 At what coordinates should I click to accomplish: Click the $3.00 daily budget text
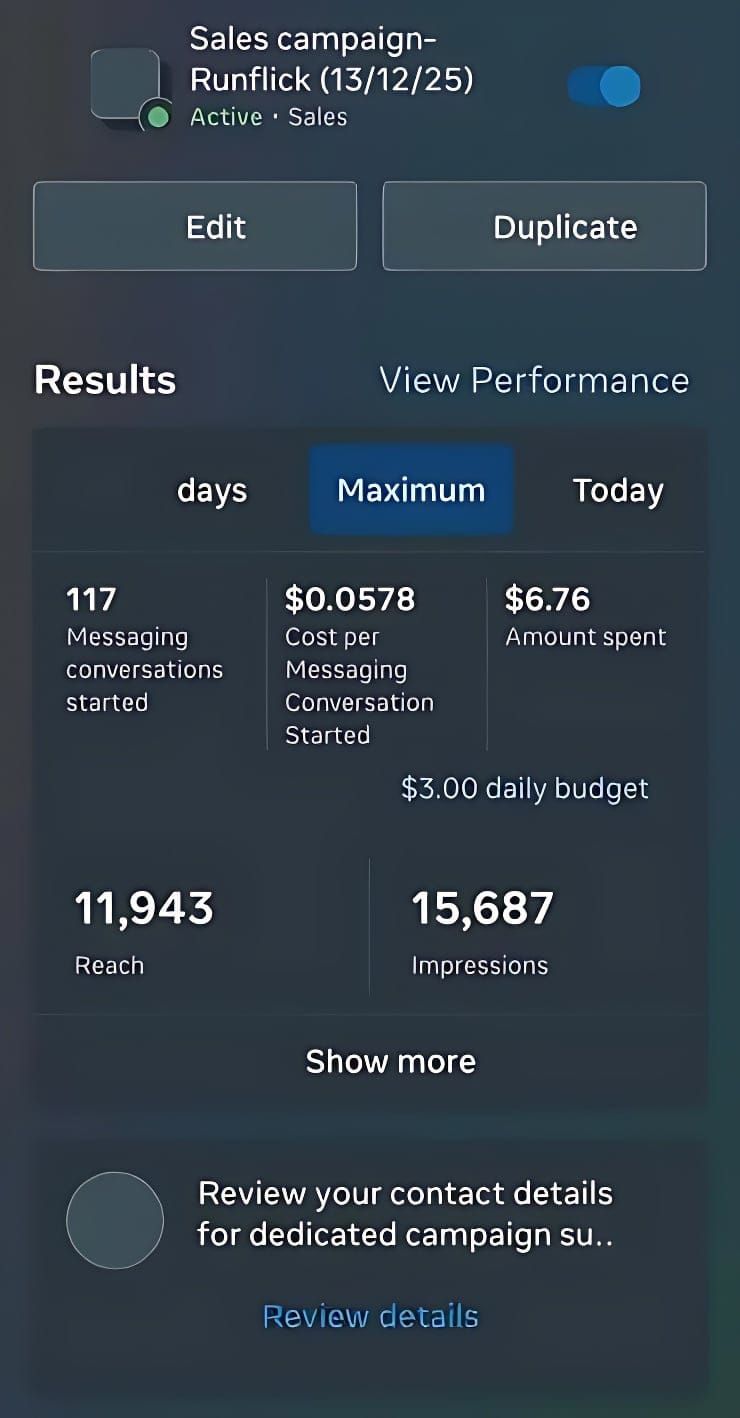[x=525, y=788]
